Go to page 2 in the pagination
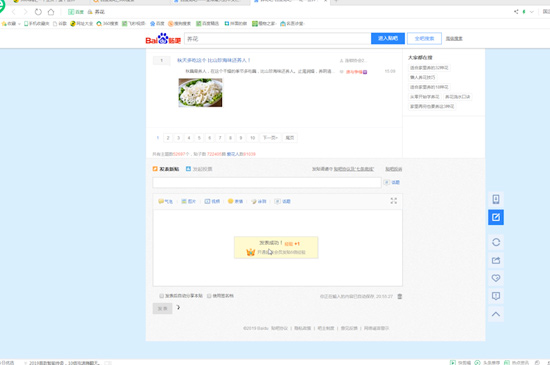This screenshot has width=550, height=365. coord(168,138)
